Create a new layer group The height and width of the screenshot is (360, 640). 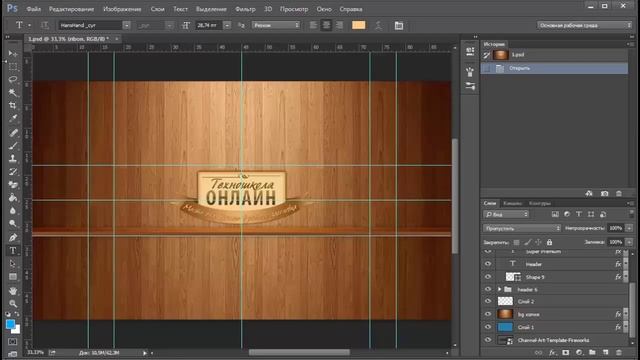(x=592, y=353)
